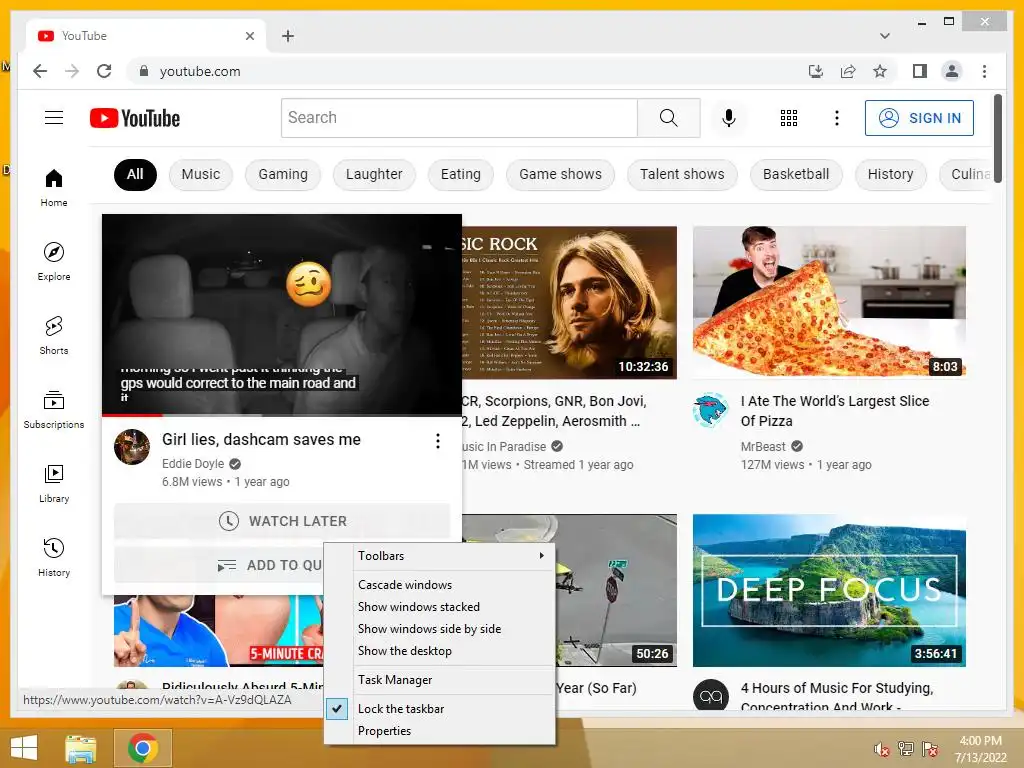
Task: Click the red video preview progress bar
Action: pyautogui.click(x=132, y=415)
